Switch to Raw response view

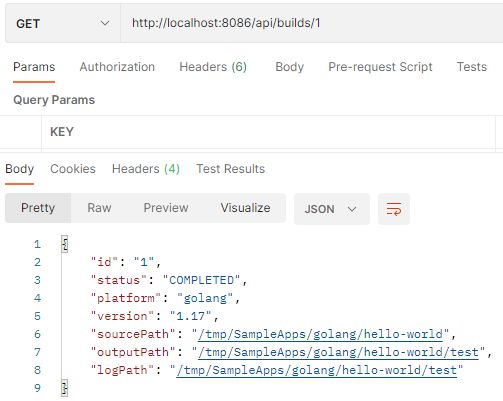[x=99, y=208]
